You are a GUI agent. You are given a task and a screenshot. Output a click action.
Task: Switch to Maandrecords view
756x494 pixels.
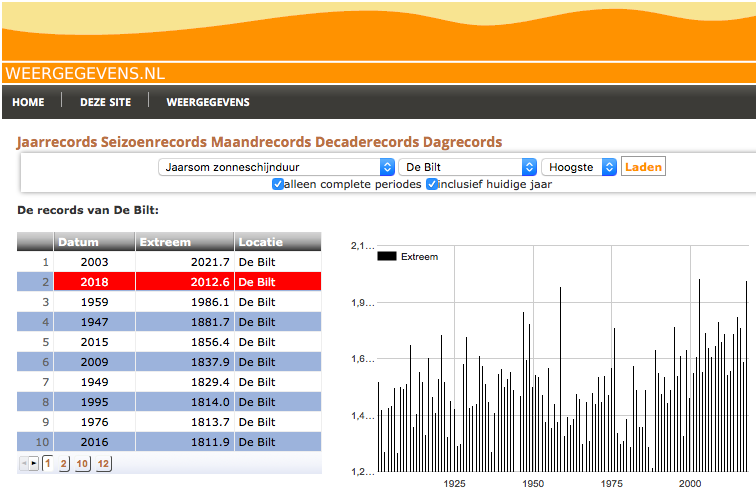(x=261, y=142)
